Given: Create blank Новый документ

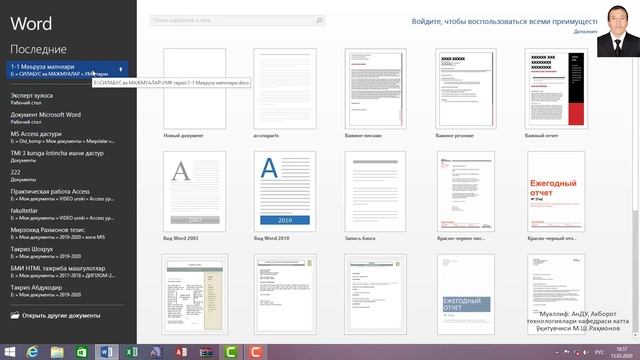Looking at the screenshot, I should coord(195,89).
